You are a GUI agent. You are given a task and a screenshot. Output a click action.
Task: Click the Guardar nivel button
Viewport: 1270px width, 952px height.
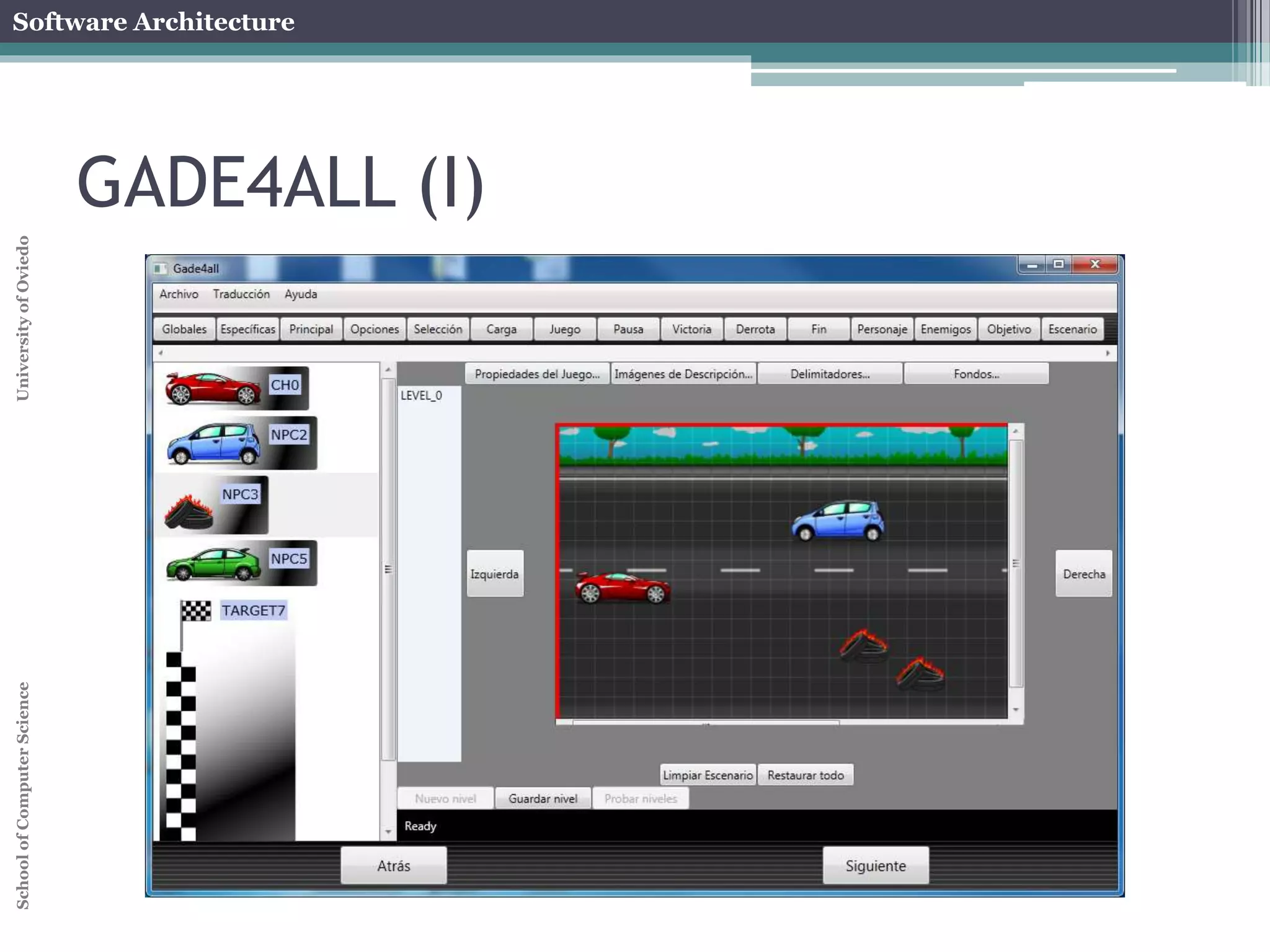(x=543, y=798)
